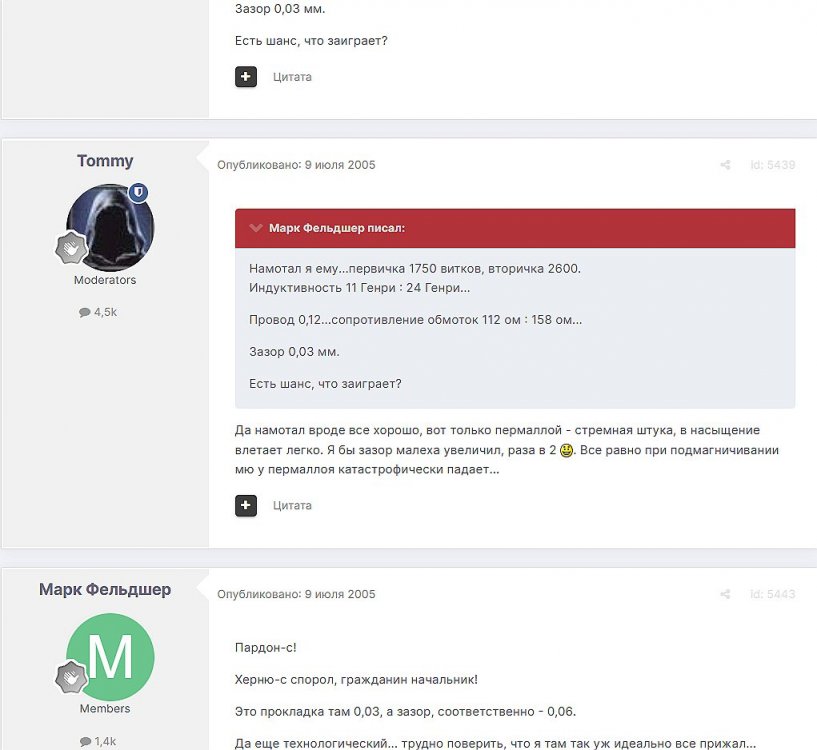The width and height of the screenshot is (817, 750).
Task: Click the red quote header bar
Action: [515, 228]
